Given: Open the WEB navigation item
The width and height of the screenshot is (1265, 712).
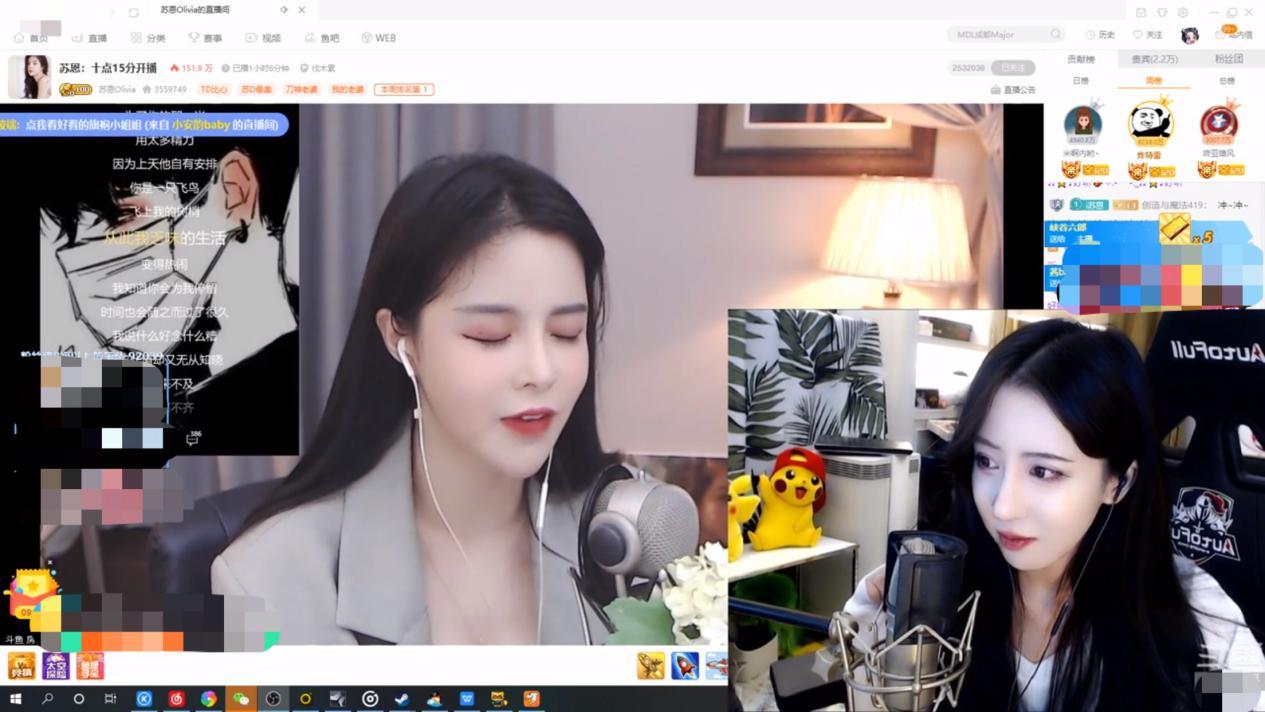Looking at the screenshot, I should coord(379,38).
